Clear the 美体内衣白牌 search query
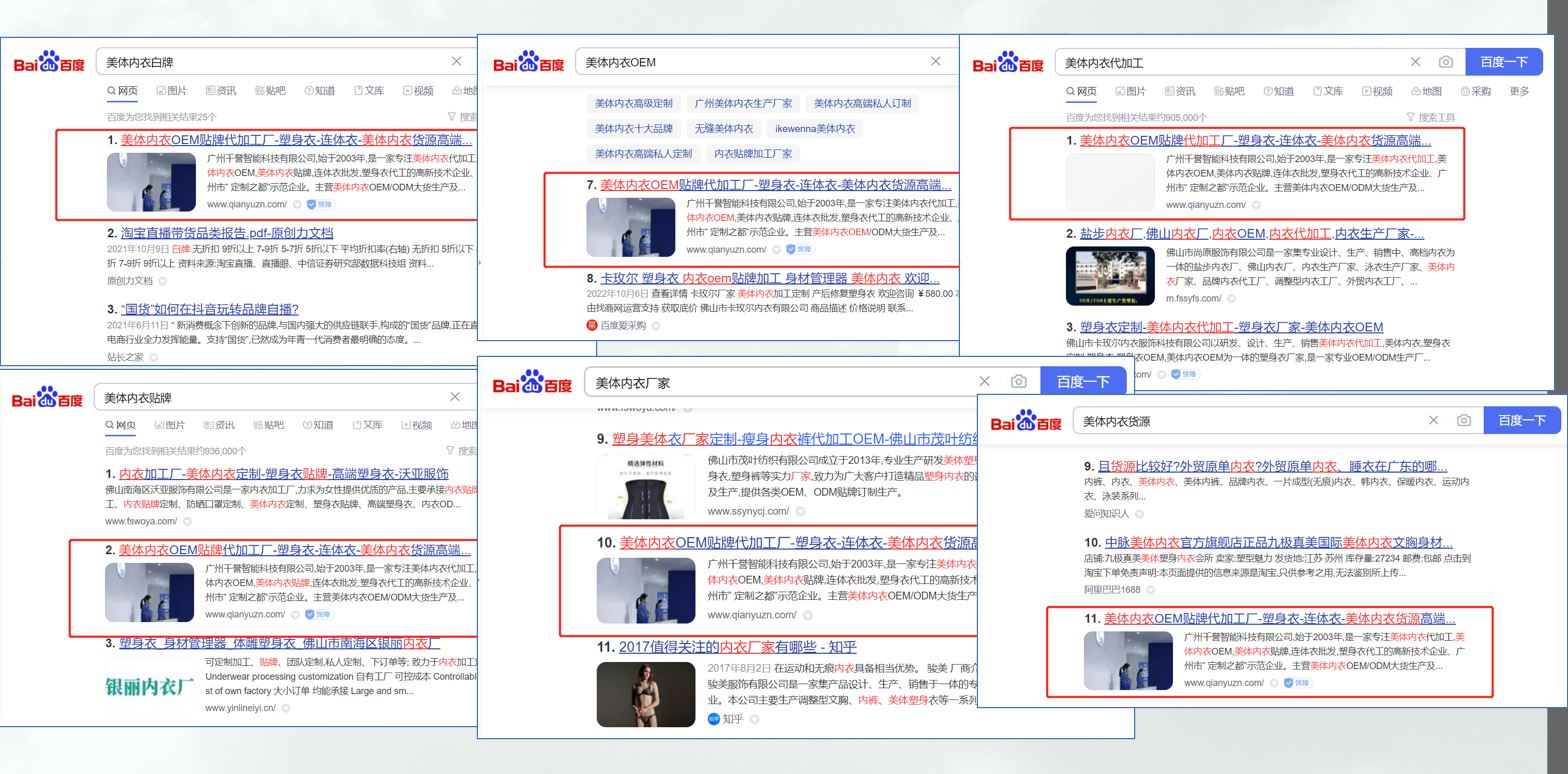This screenshot has width=1568, height=774. click(456, 61)
